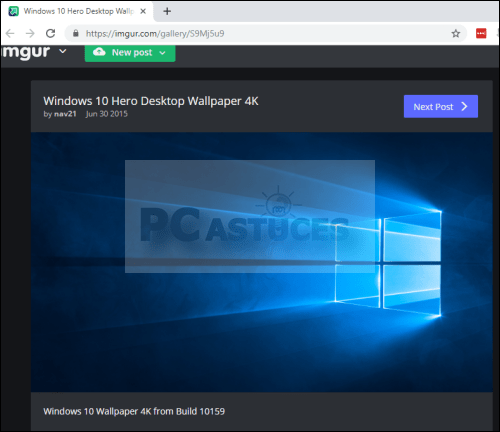Click the browser forward arrow
The height and width of the screenshot is (432, 500).
30,33
